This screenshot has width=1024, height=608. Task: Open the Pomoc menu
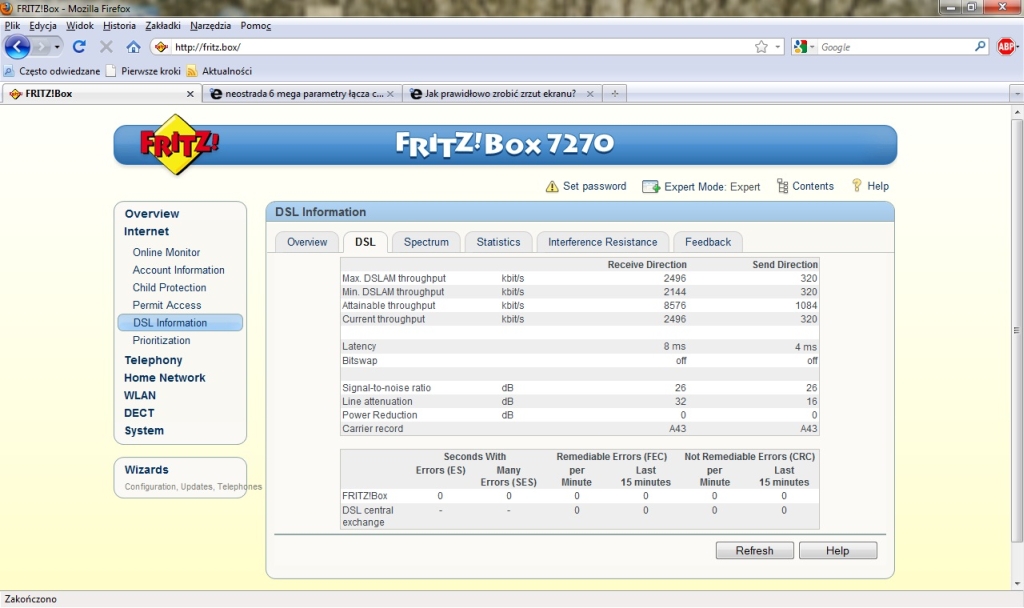click(255, 25)
